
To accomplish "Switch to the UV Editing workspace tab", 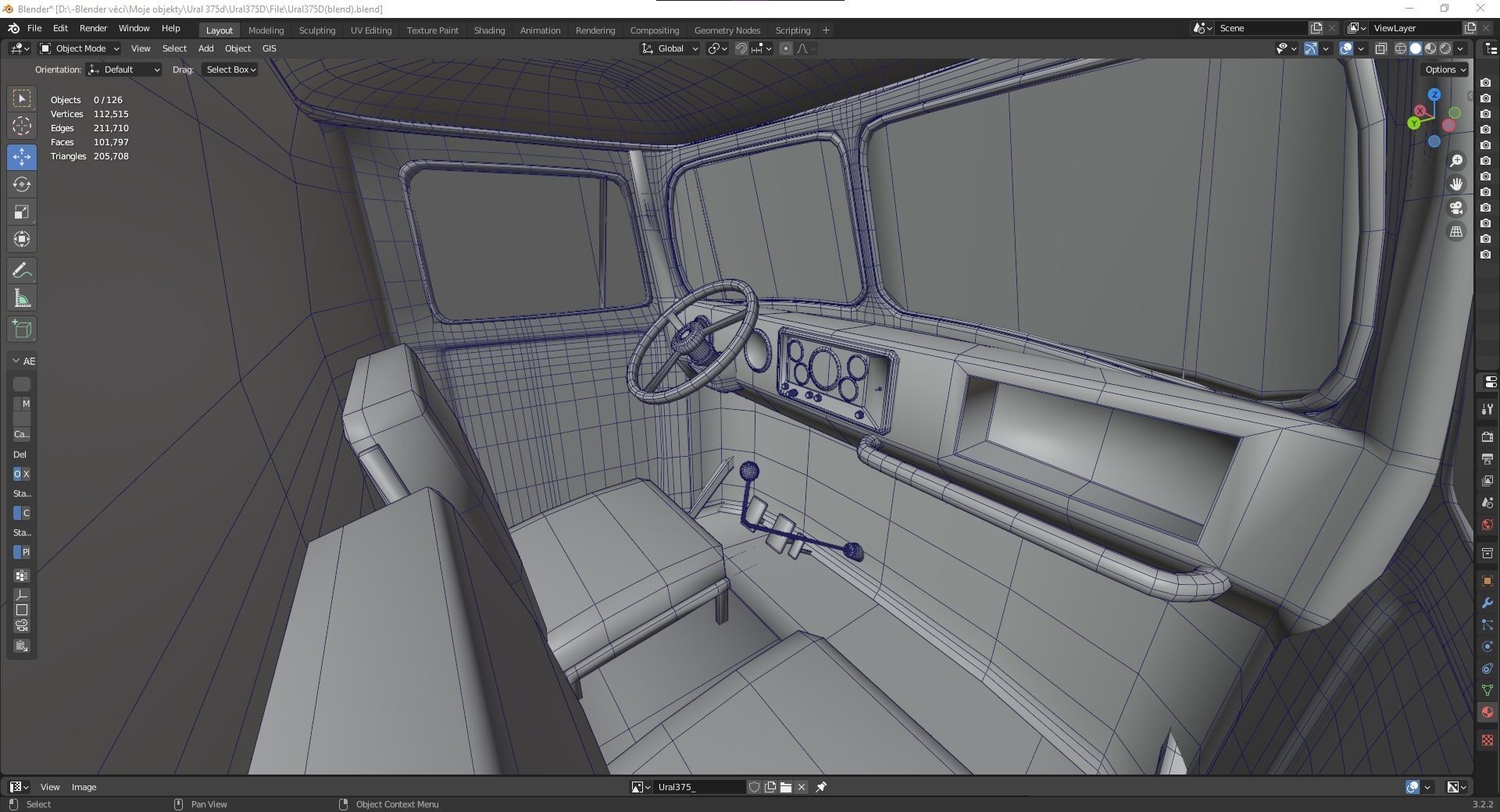I will coord(371,30).
